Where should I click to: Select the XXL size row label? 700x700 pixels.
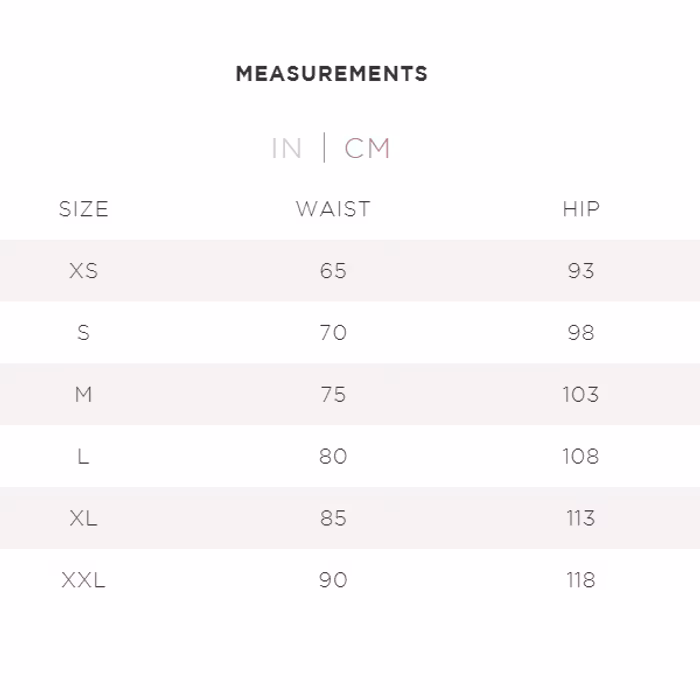coord(83,581)
